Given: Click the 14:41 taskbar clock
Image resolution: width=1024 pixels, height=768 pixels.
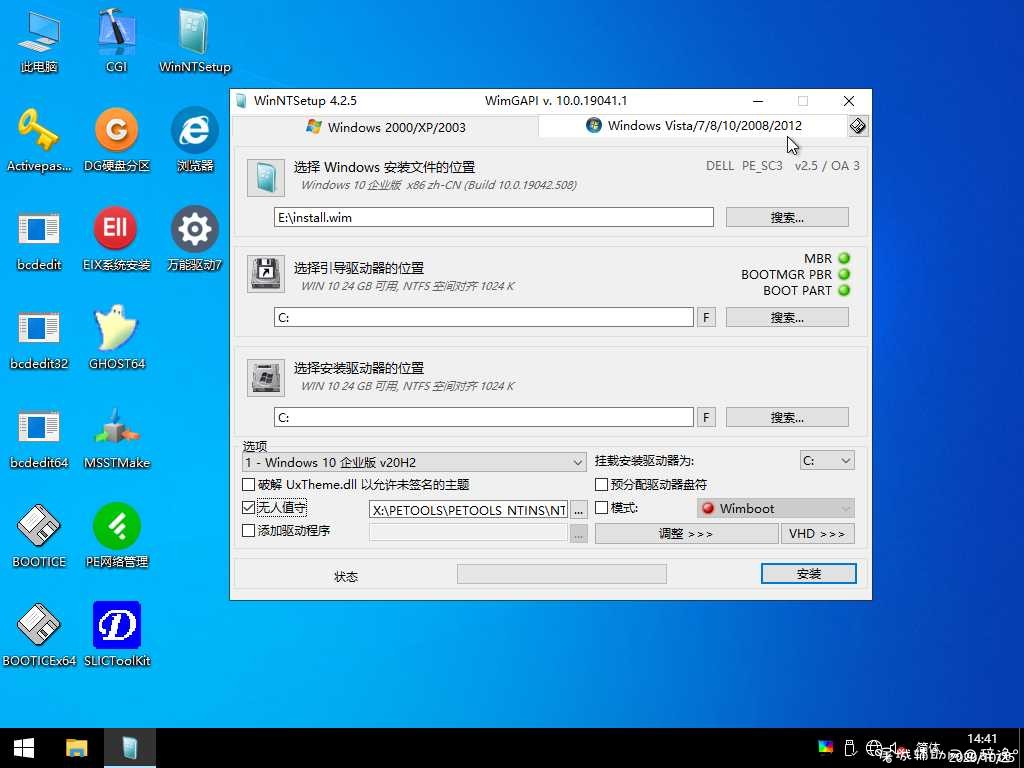Looking at the screenshot, I should pyautogui.click(x=982, y=739).
